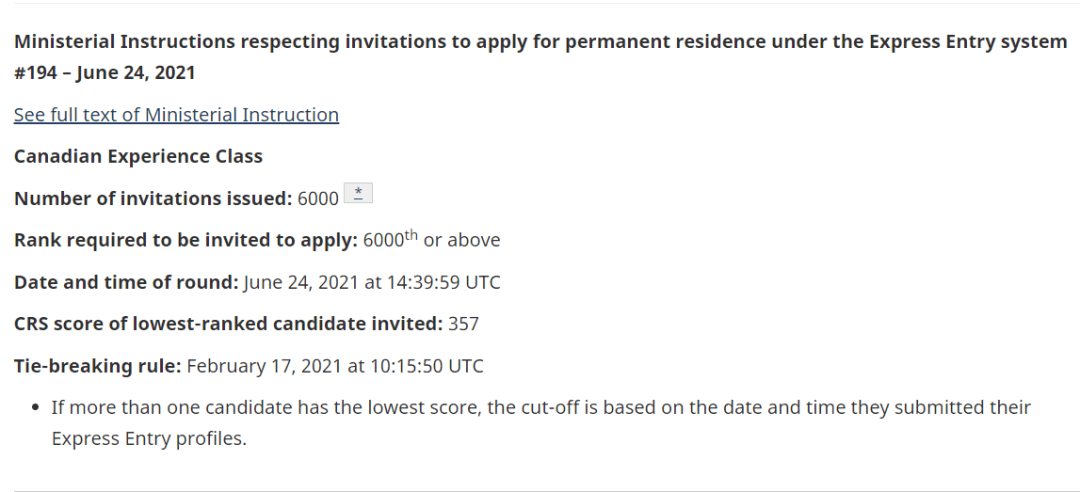Open the full text of Ministerial Instruction link

click(176, 114)
